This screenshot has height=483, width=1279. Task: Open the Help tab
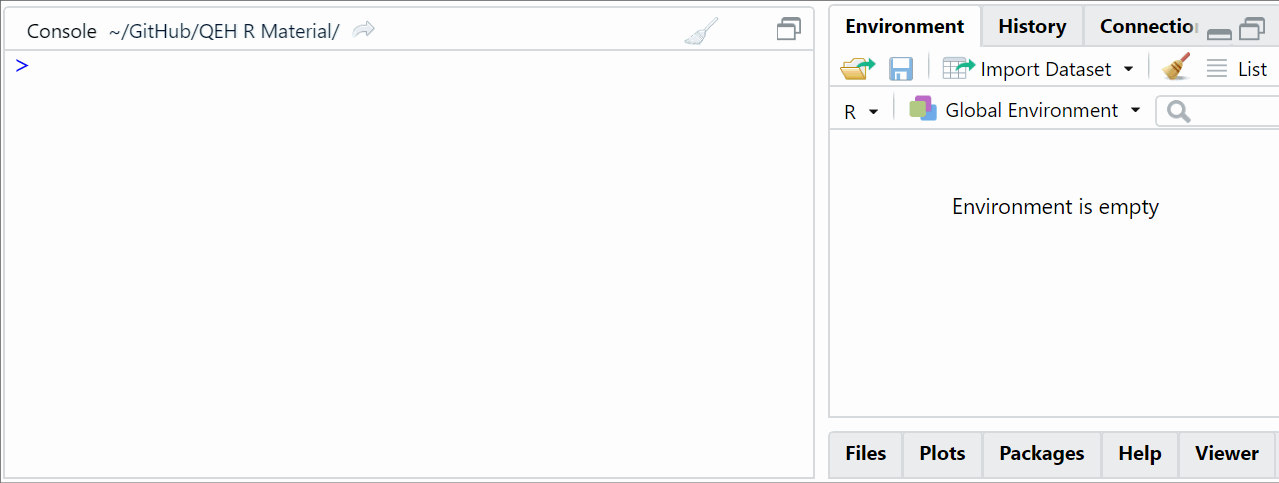coord(1140,454)
